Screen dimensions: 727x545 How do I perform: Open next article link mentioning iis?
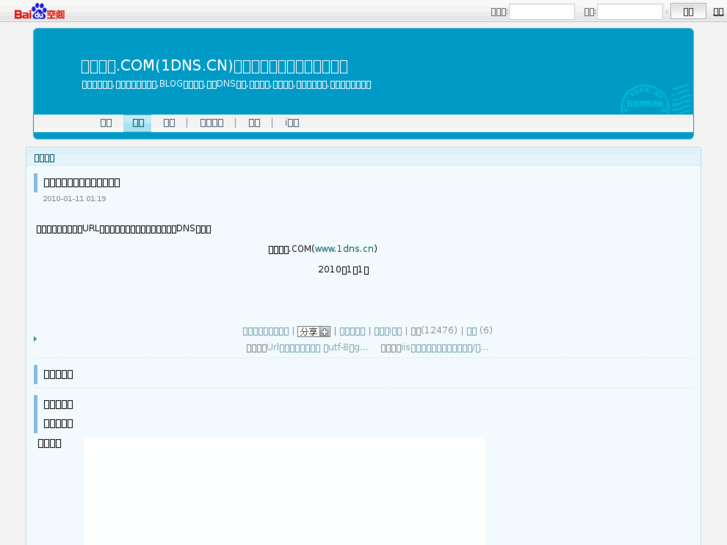445,347
